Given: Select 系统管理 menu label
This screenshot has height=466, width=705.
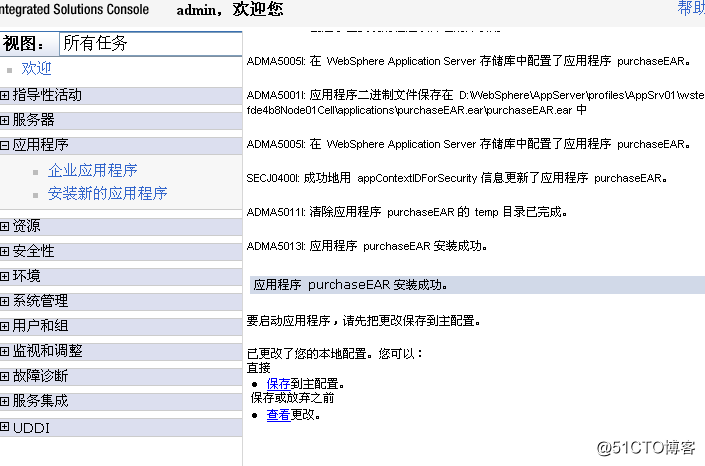Looking at the screenshot, I should pos(40,301).
